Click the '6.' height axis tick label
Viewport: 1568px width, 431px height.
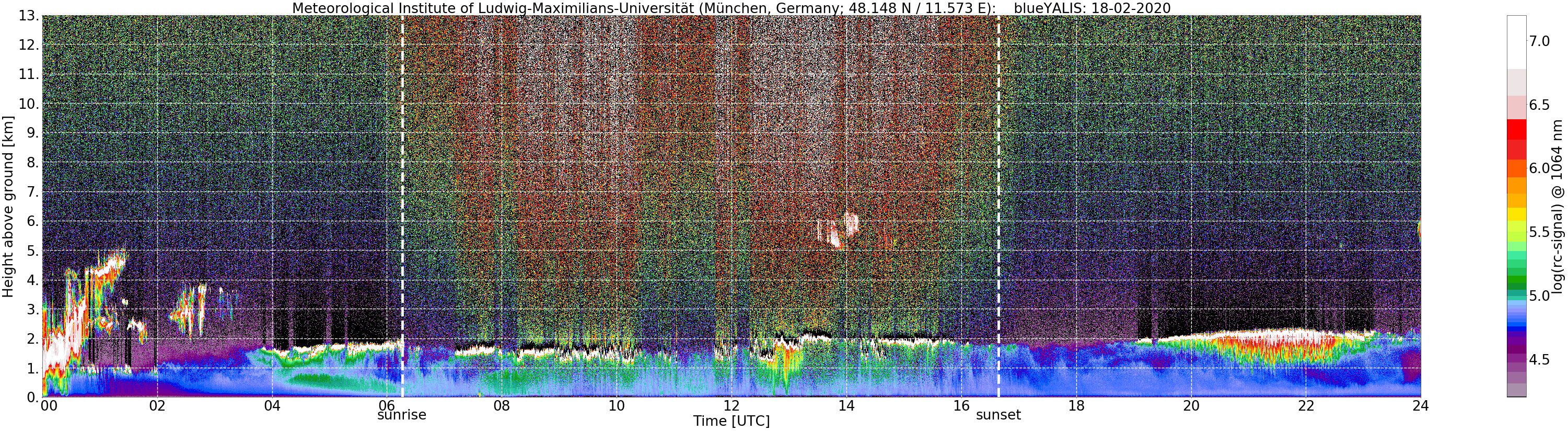32,221
